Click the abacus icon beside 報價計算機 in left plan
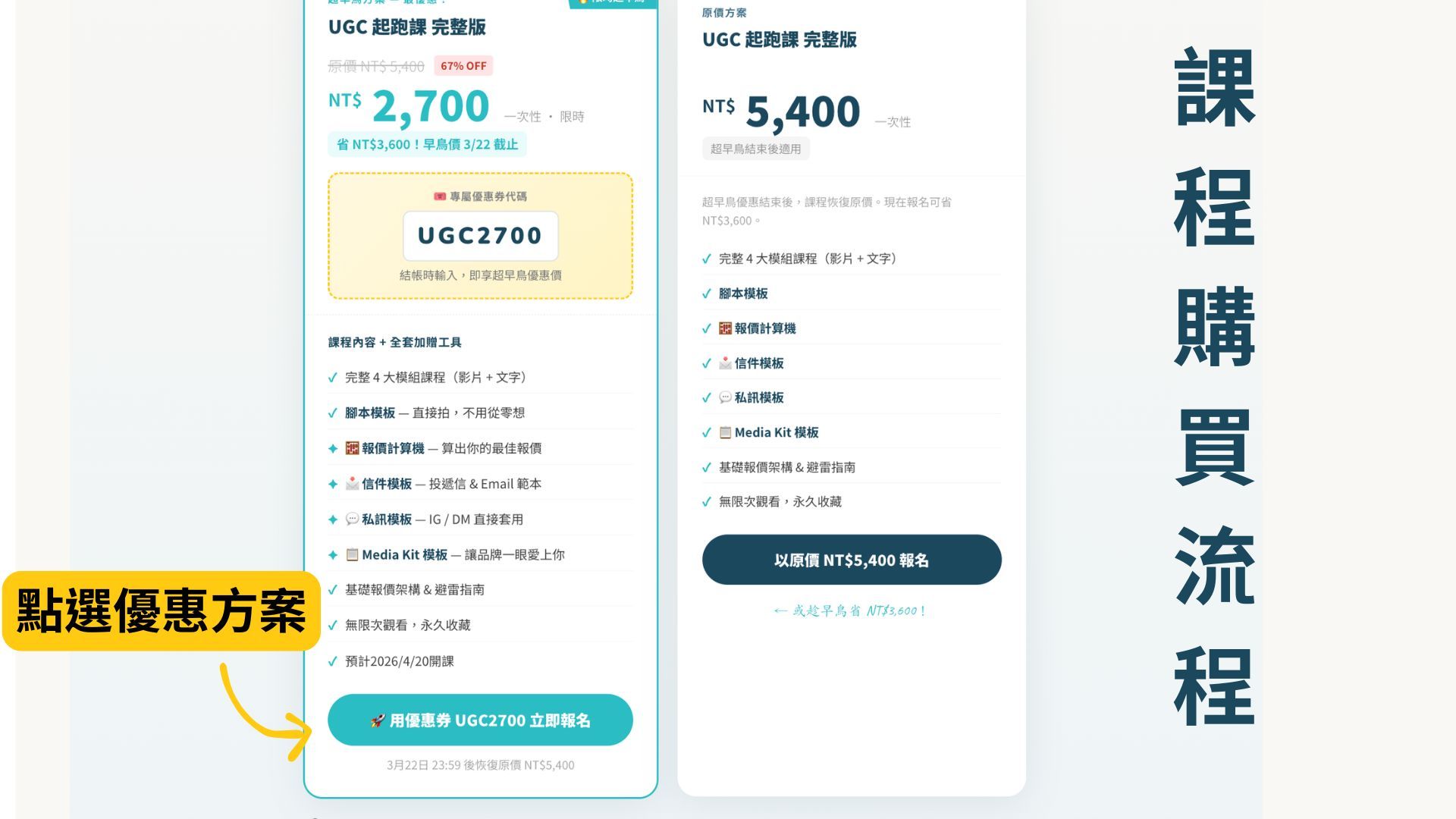1456x819 pixels. pyautogui.click(x=352, y=448)
